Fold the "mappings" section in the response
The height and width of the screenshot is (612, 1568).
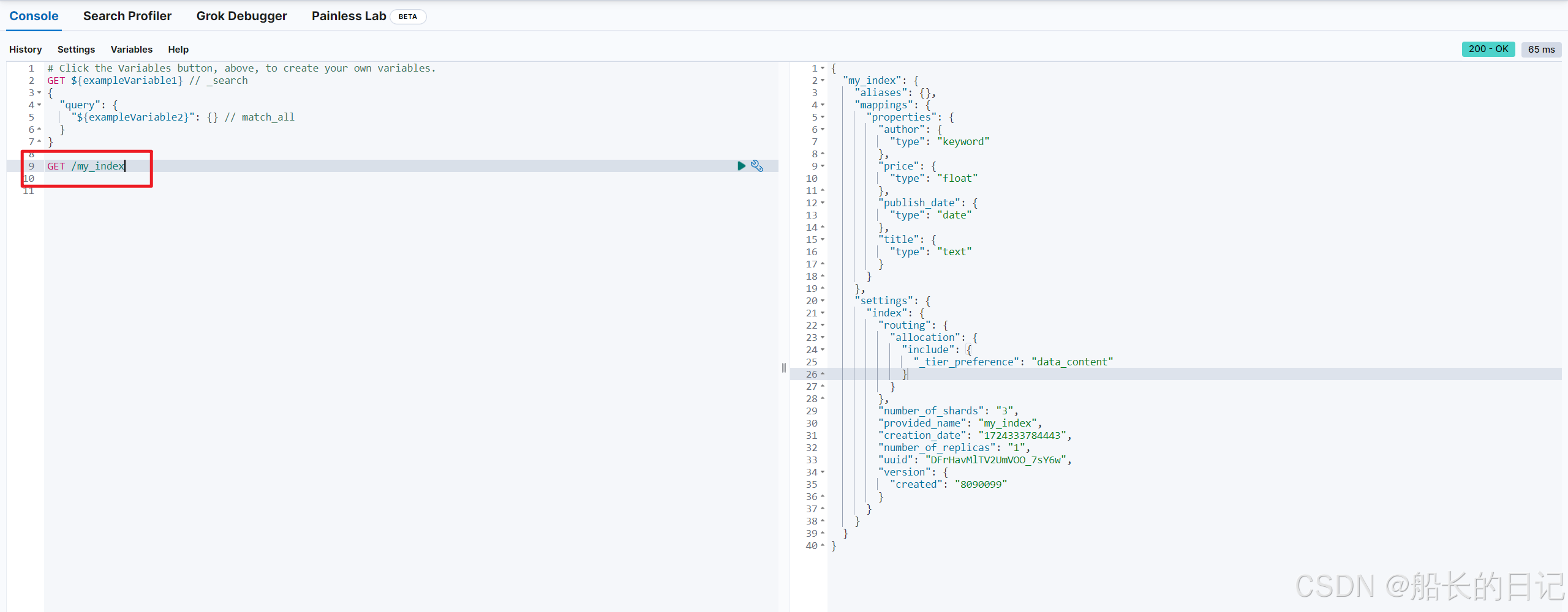coord(823,105)
